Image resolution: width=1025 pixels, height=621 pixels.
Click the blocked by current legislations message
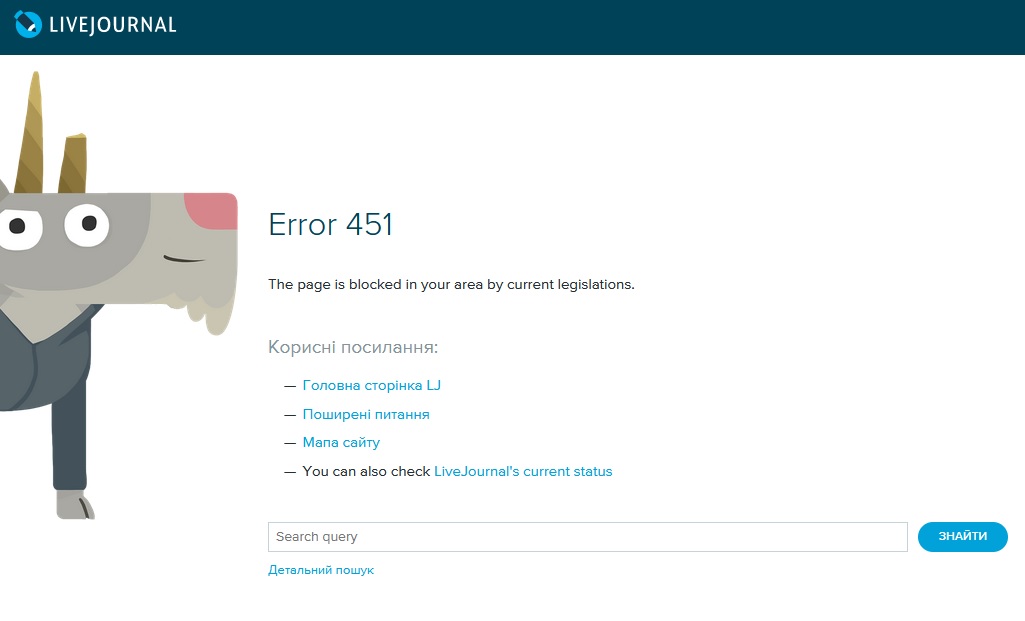click(x=451, y=284)
